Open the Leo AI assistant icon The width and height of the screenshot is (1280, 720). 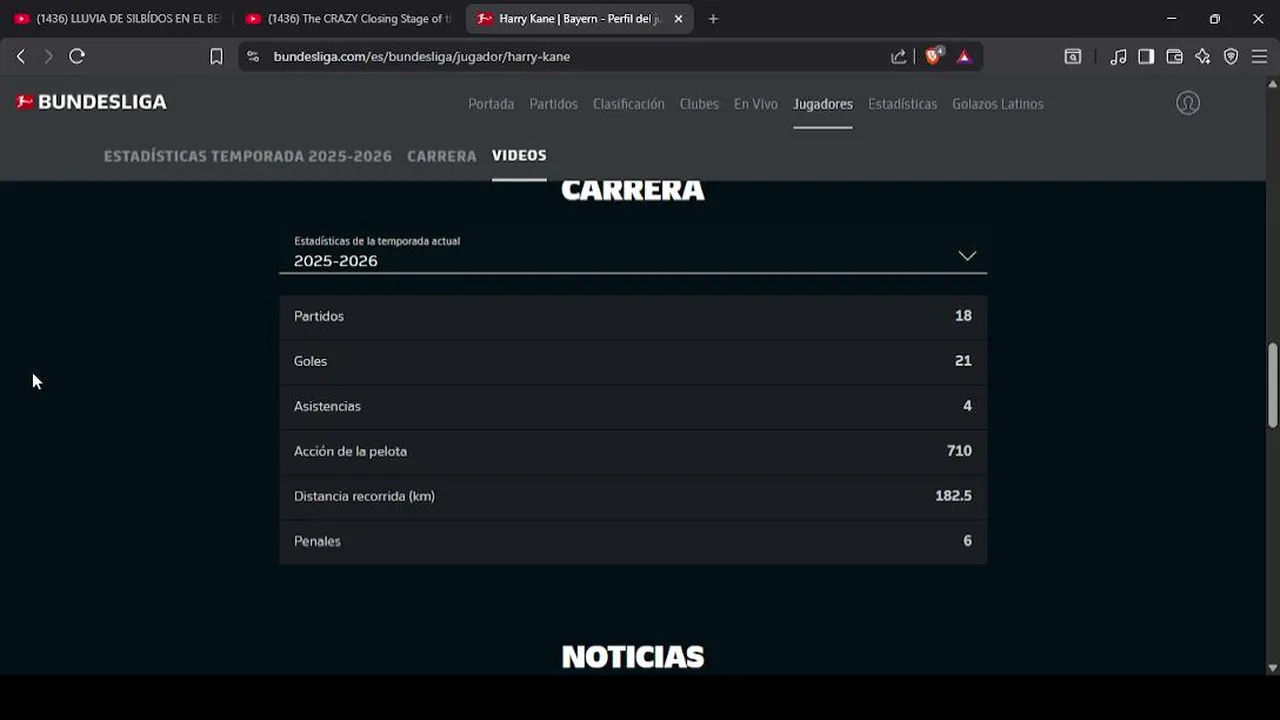[x=1203, y=57]
